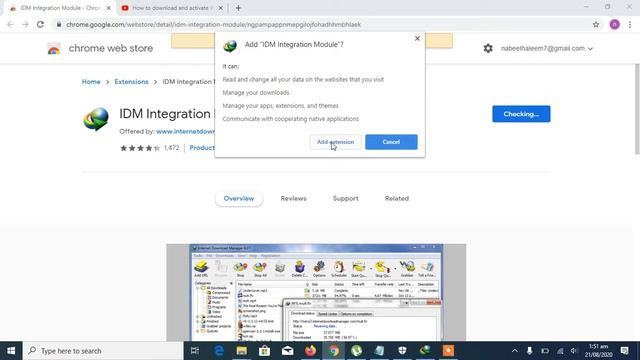The image size is (640, 360).
Task: Click Add extension in the dialog
Action: pos(335,142)
